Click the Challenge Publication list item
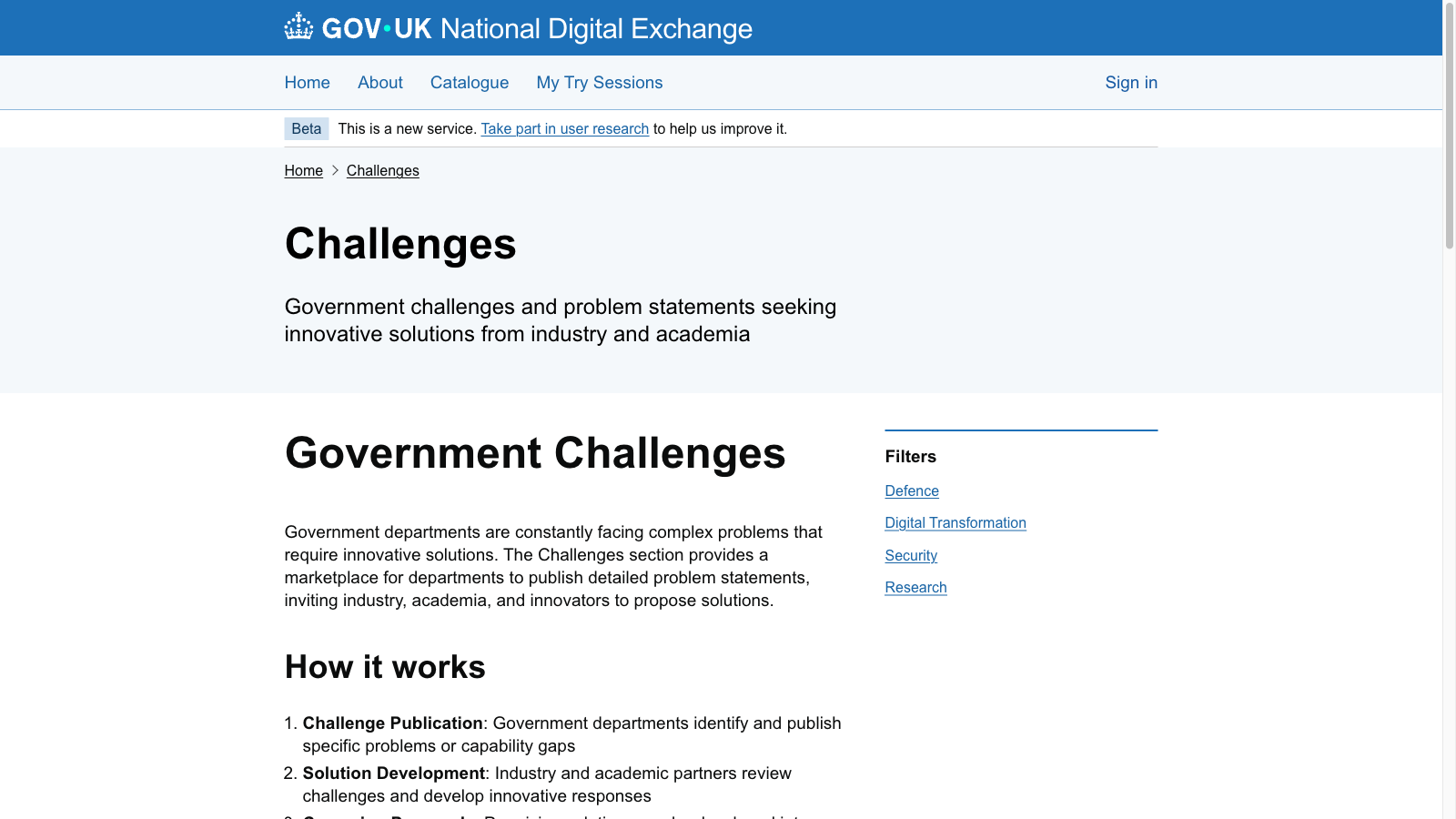This screenshot has height=819, width=1456. point(571,734)
